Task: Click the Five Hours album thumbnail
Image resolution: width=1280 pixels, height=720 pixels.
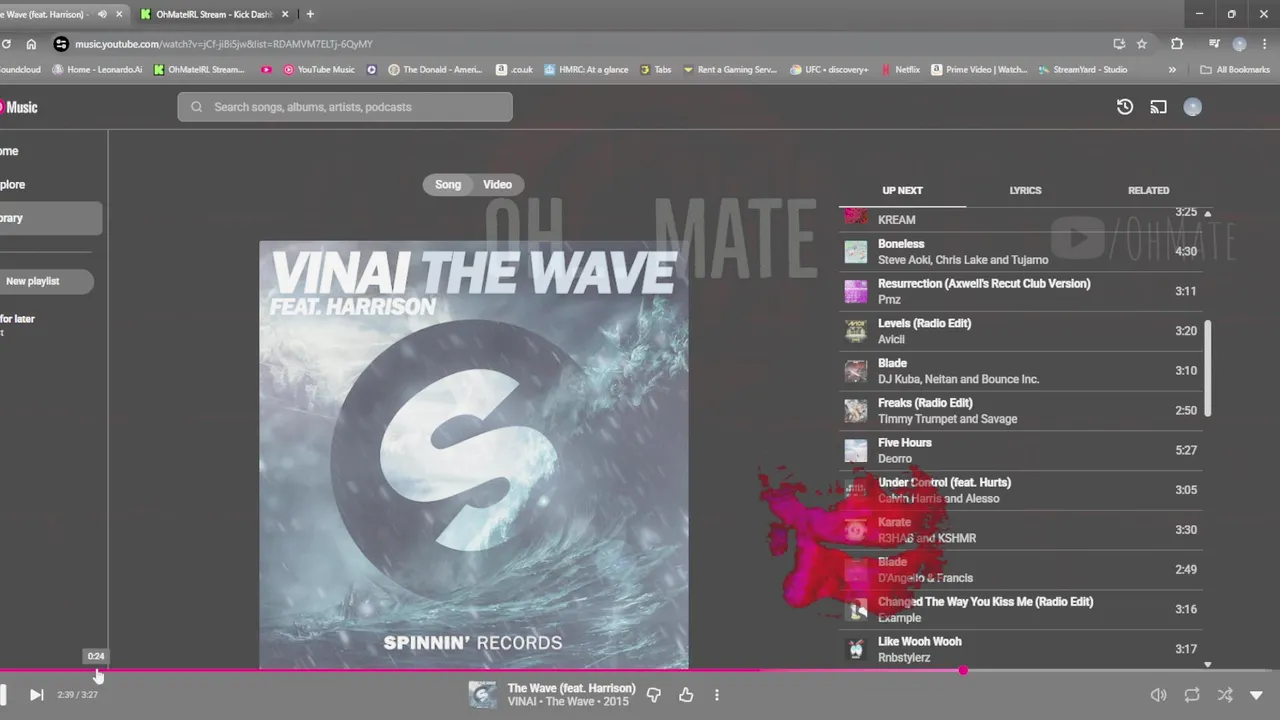Action: click(856, 450)
